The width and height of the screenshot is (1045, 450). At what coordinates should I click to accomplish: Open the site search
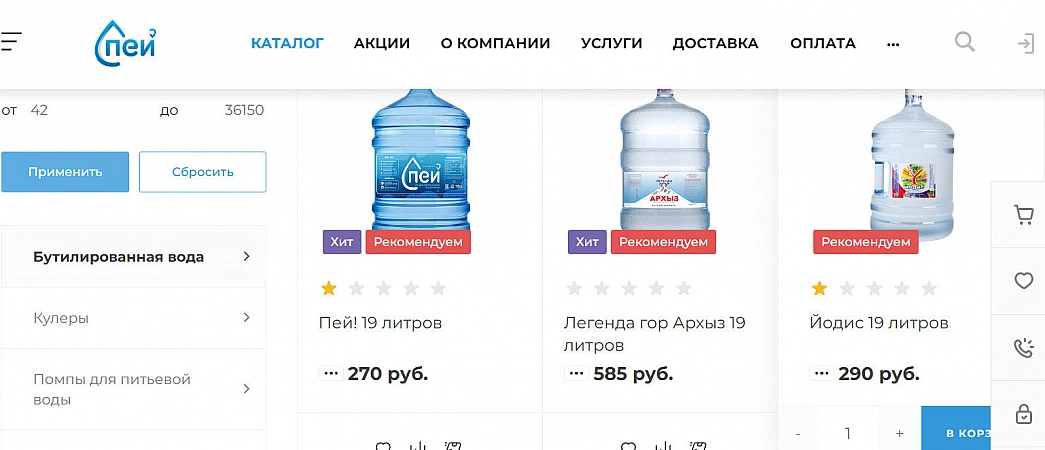point(964,42)
